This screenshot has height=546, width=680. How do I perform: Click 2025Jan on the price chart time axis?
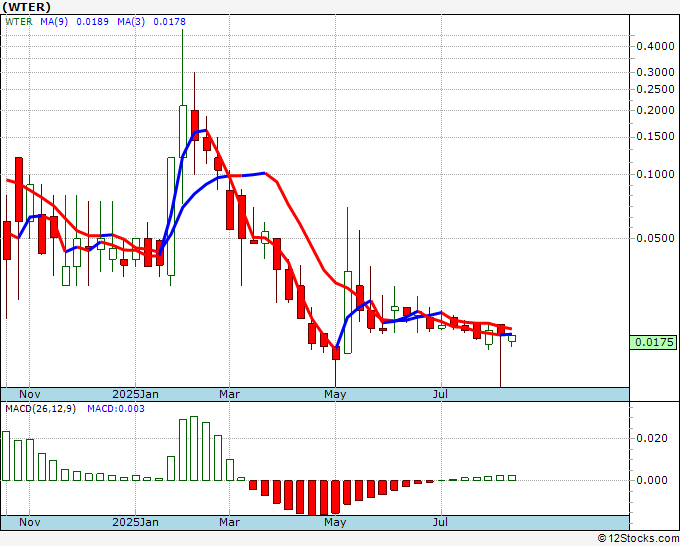tap(135, 394)
